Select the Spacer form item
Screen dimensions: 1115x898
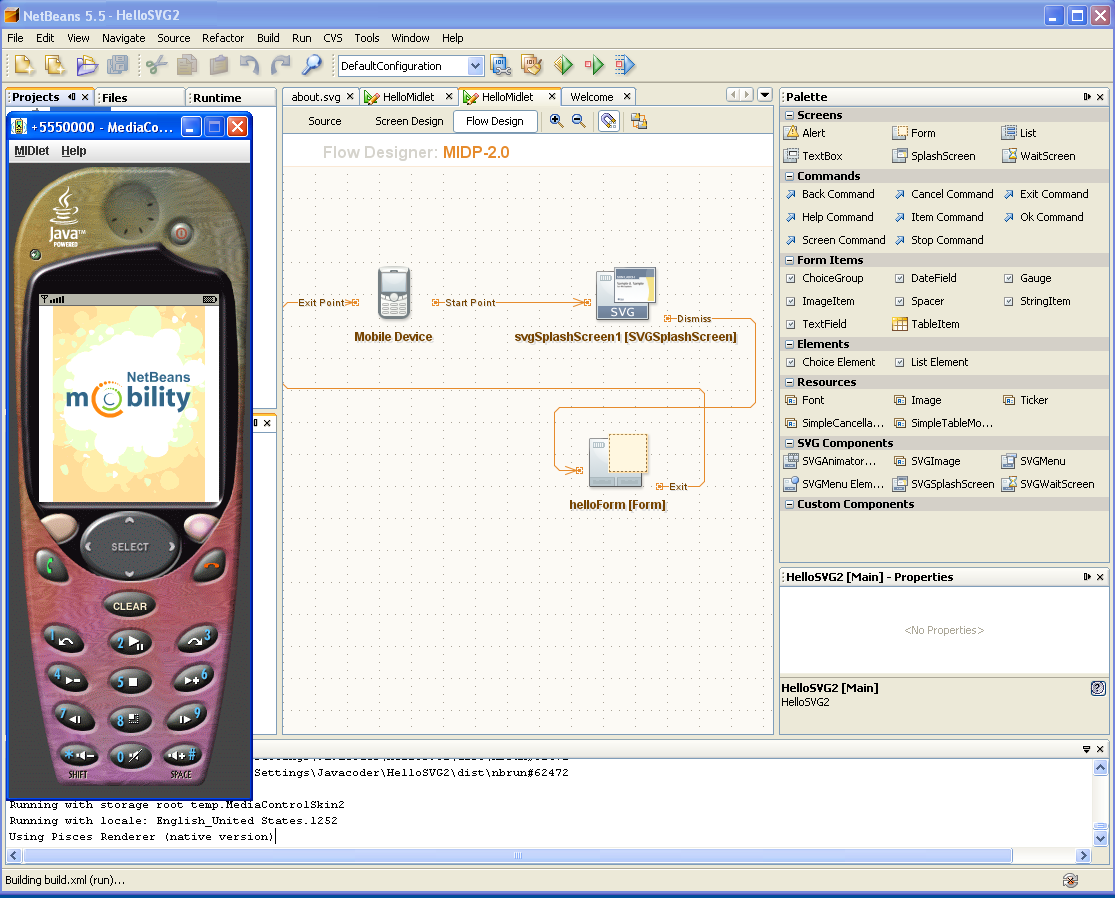(919, 301)
